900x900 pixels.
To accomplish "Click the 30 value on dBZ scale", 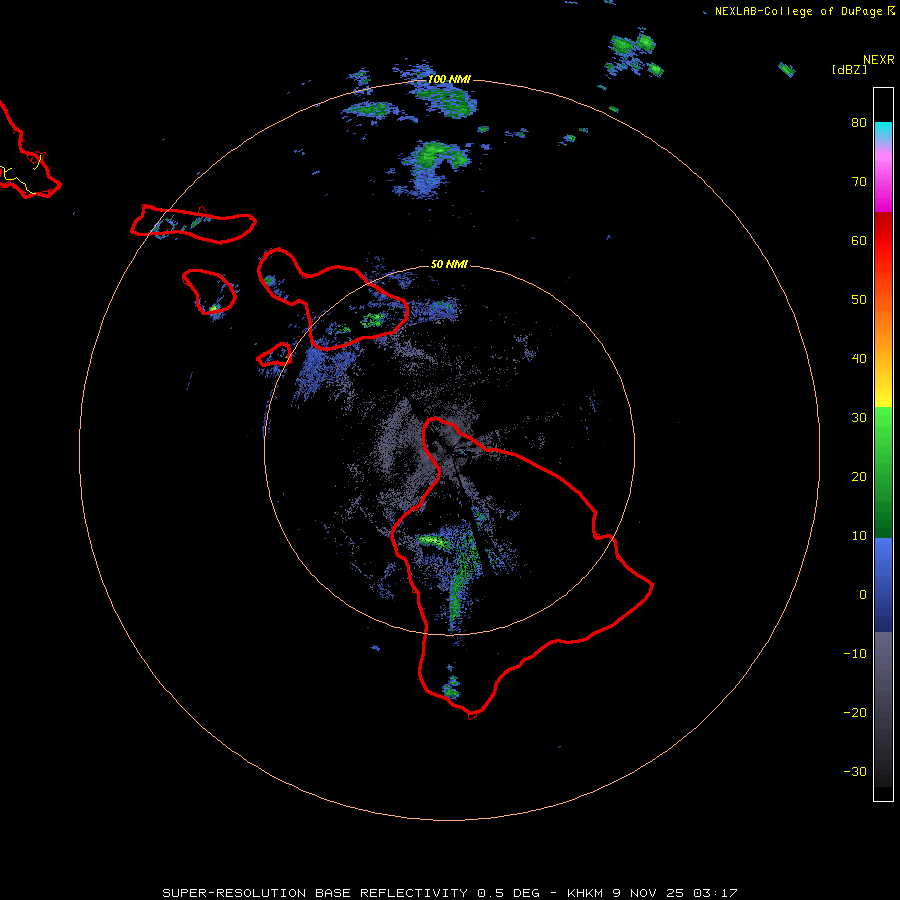I will (x=859, y=418).
